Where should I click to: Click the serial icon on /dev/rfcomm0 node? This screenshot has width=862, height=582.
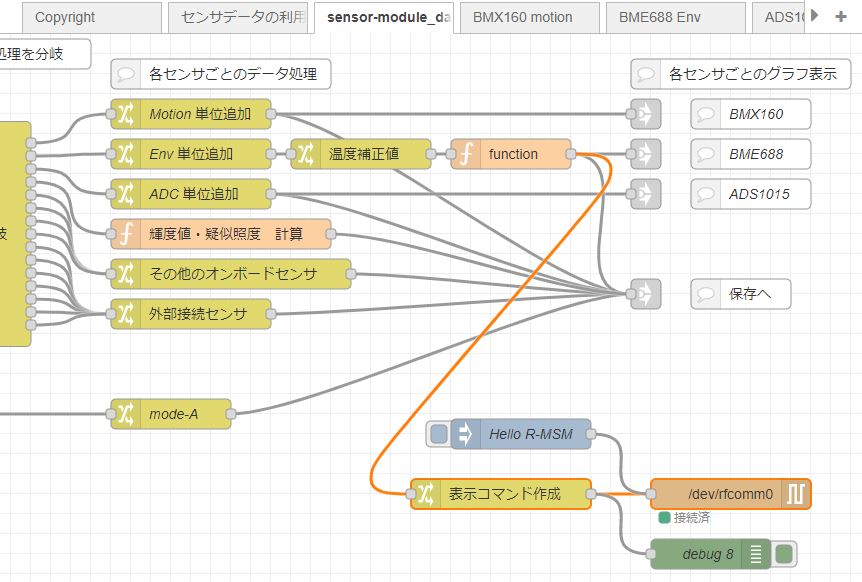pos(796,494)
